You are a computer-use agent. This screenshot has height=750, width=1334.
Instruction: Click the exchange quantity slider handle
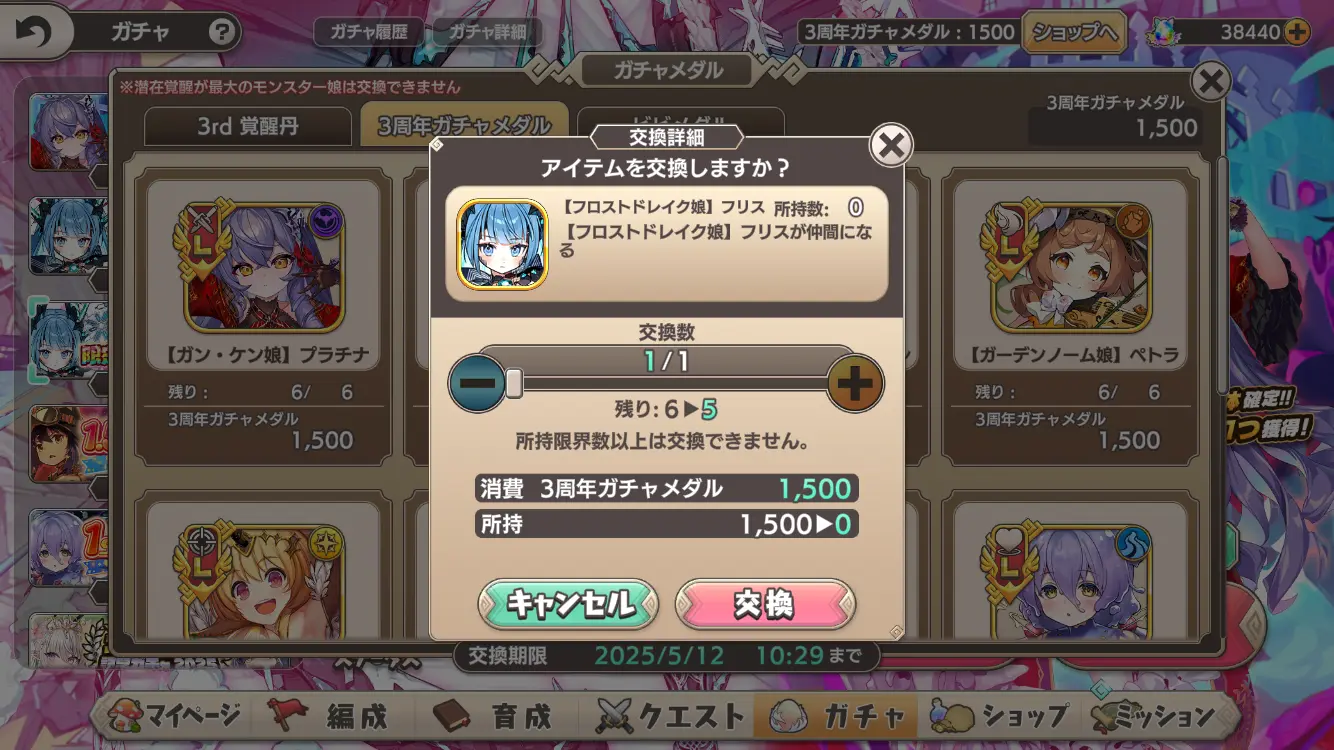click(514, 383)
